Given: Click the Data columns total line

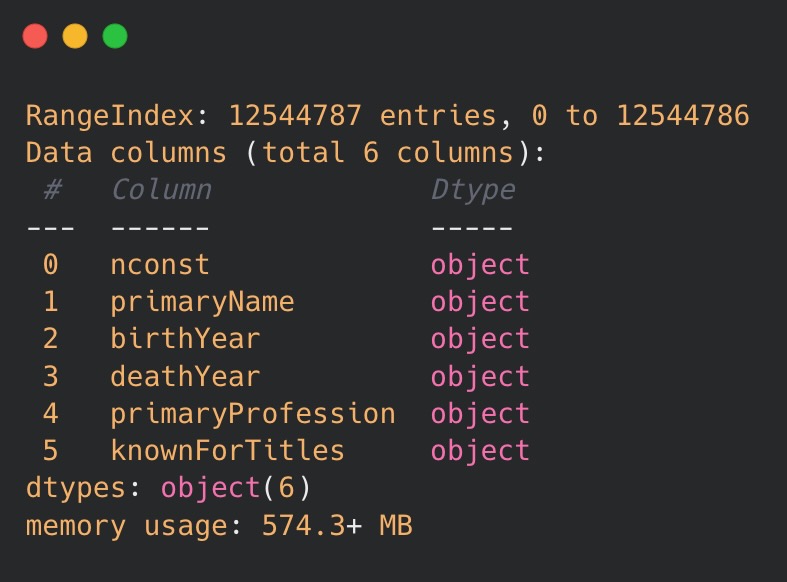Looking at the screenshot, I should 285,153.
